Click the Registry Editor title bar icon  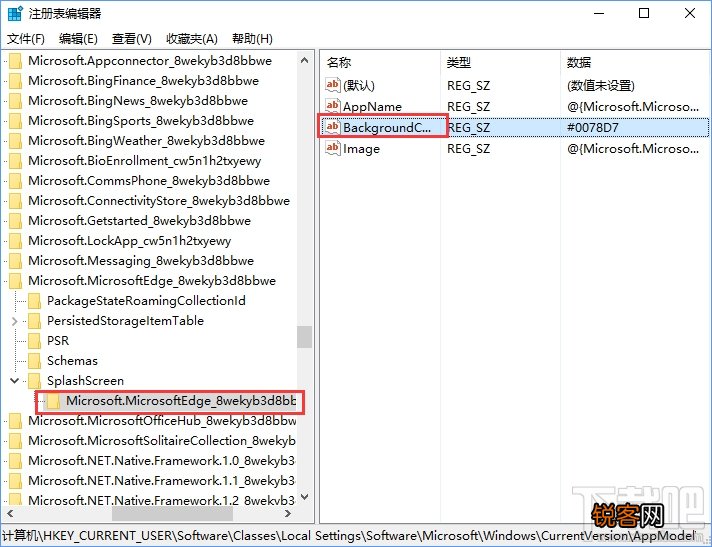(15, 13)
